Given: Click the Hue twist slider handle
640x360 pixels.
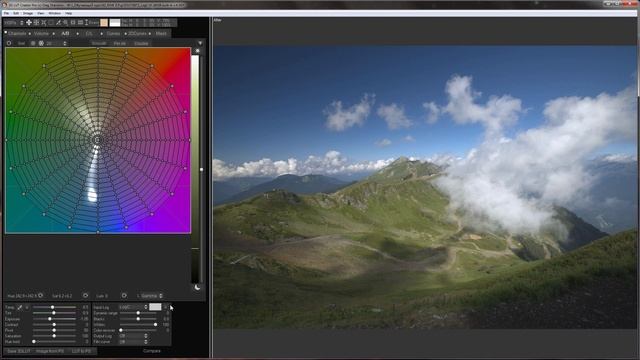Looking at the screenshot, I should [34, 342].
